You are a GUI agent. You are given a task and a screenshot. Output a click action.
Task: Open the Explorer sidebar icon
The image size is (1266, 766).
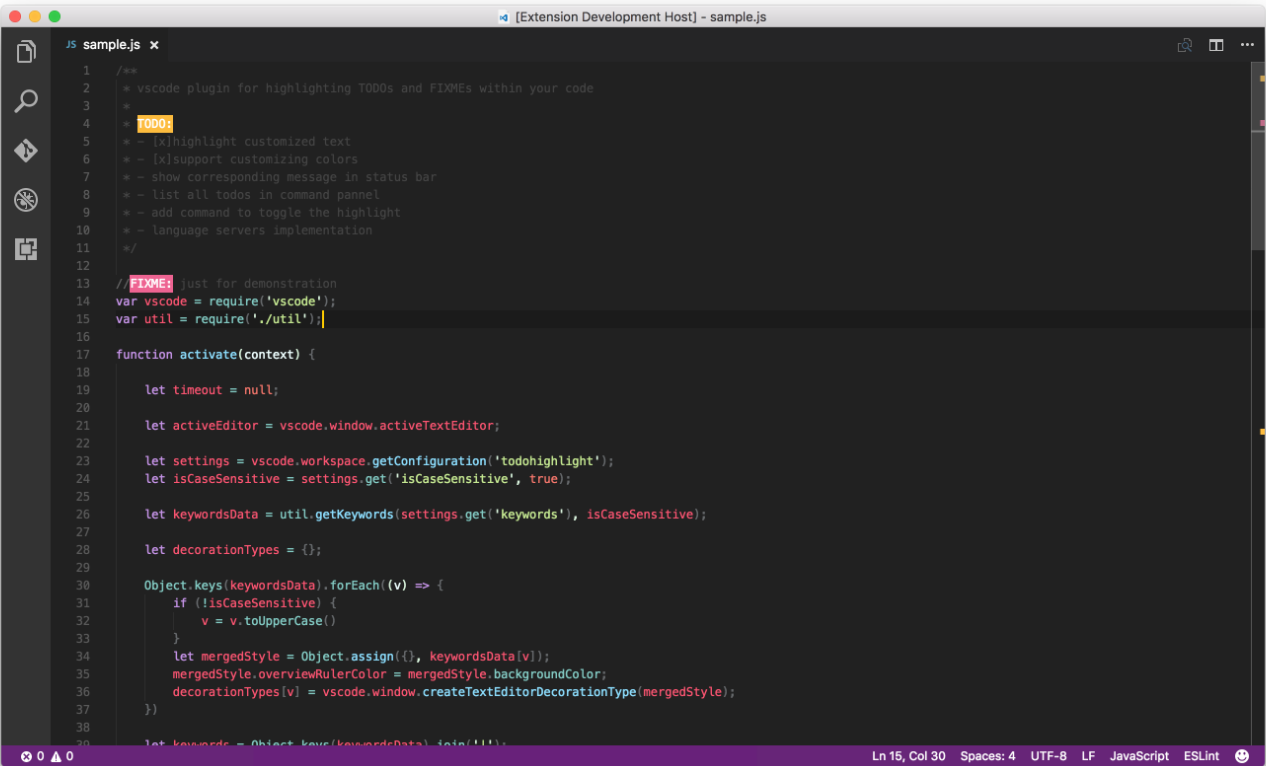pyautogui.click(x=26, y=52)
